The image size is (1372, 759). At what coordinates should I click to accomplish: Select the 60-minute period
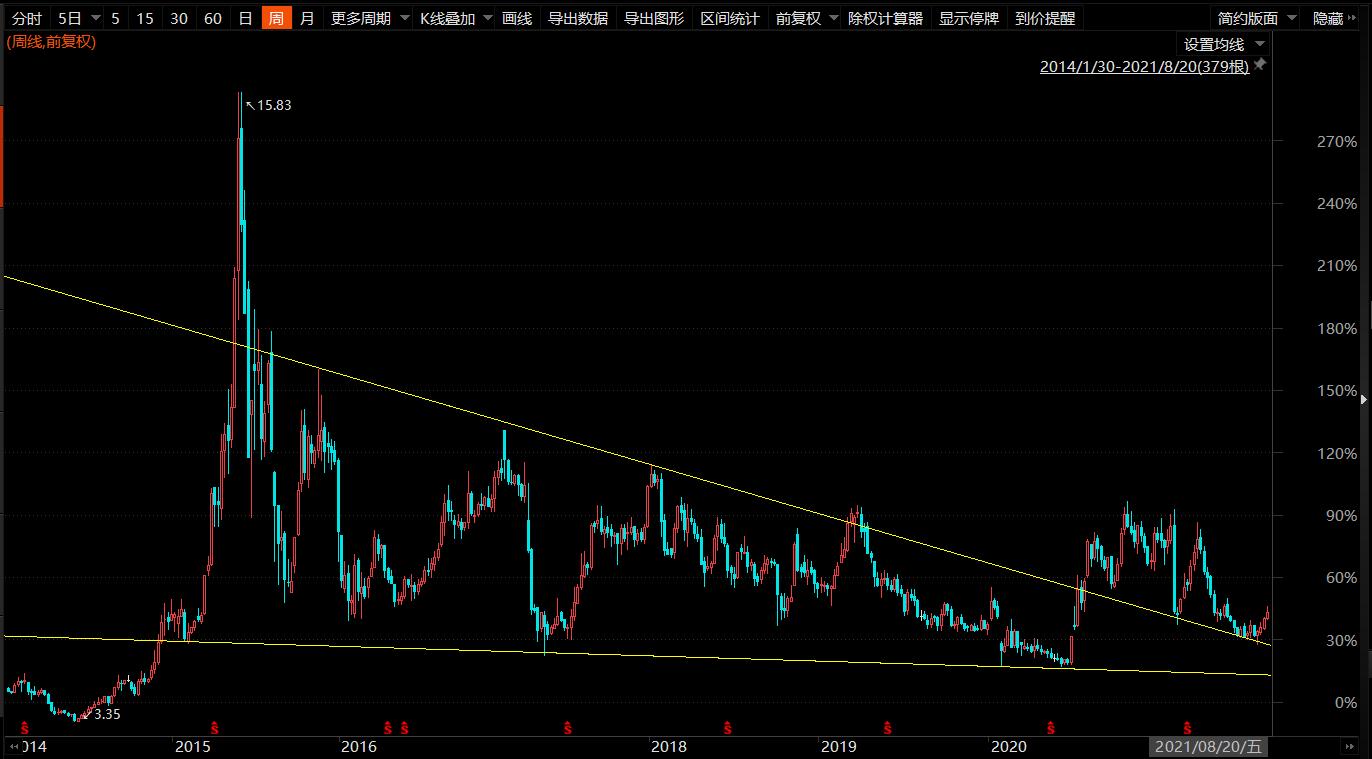pos(213,18)
